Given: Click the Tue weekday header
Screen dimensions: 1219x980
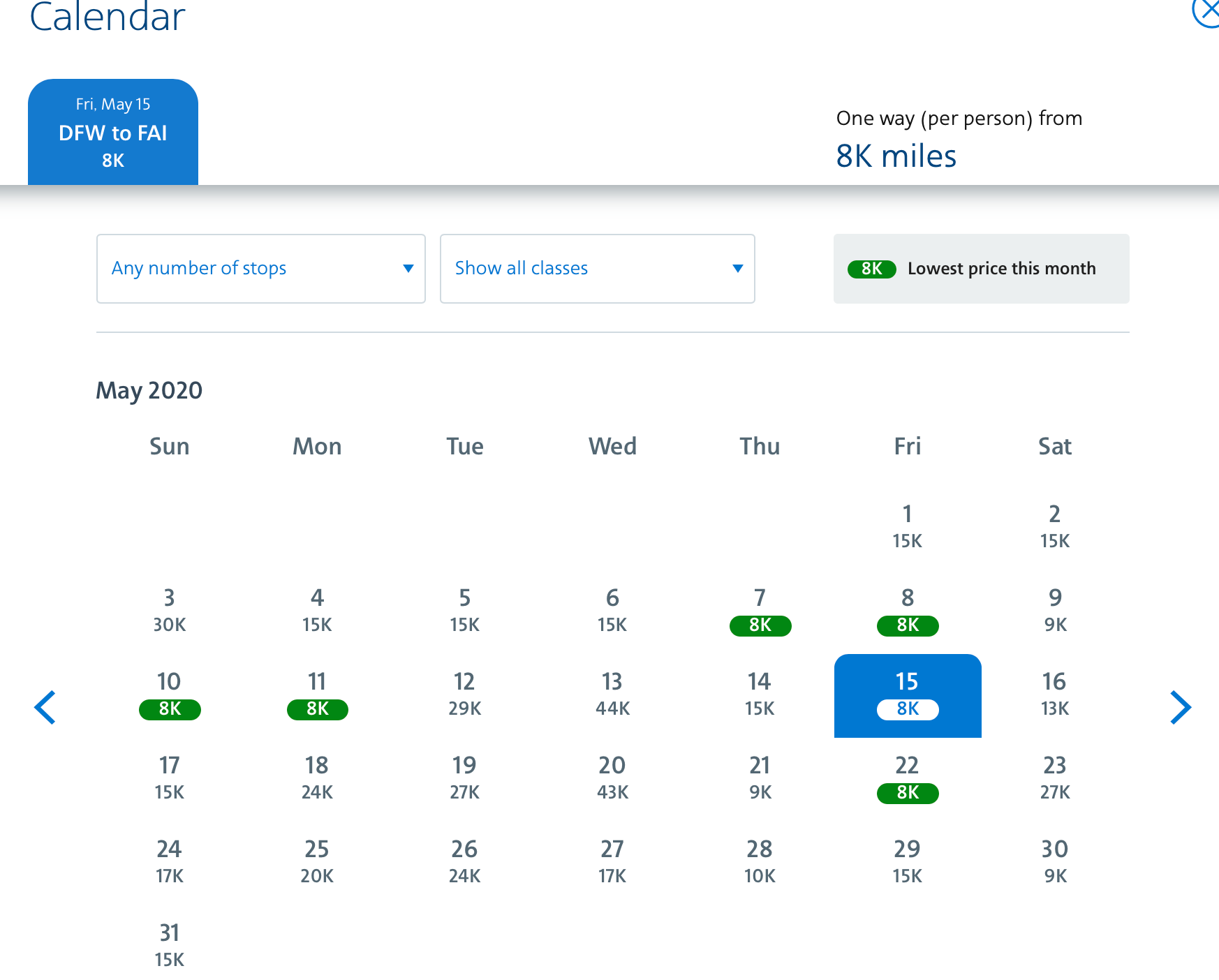Looking at the screenshot, I should click(465, 446).
